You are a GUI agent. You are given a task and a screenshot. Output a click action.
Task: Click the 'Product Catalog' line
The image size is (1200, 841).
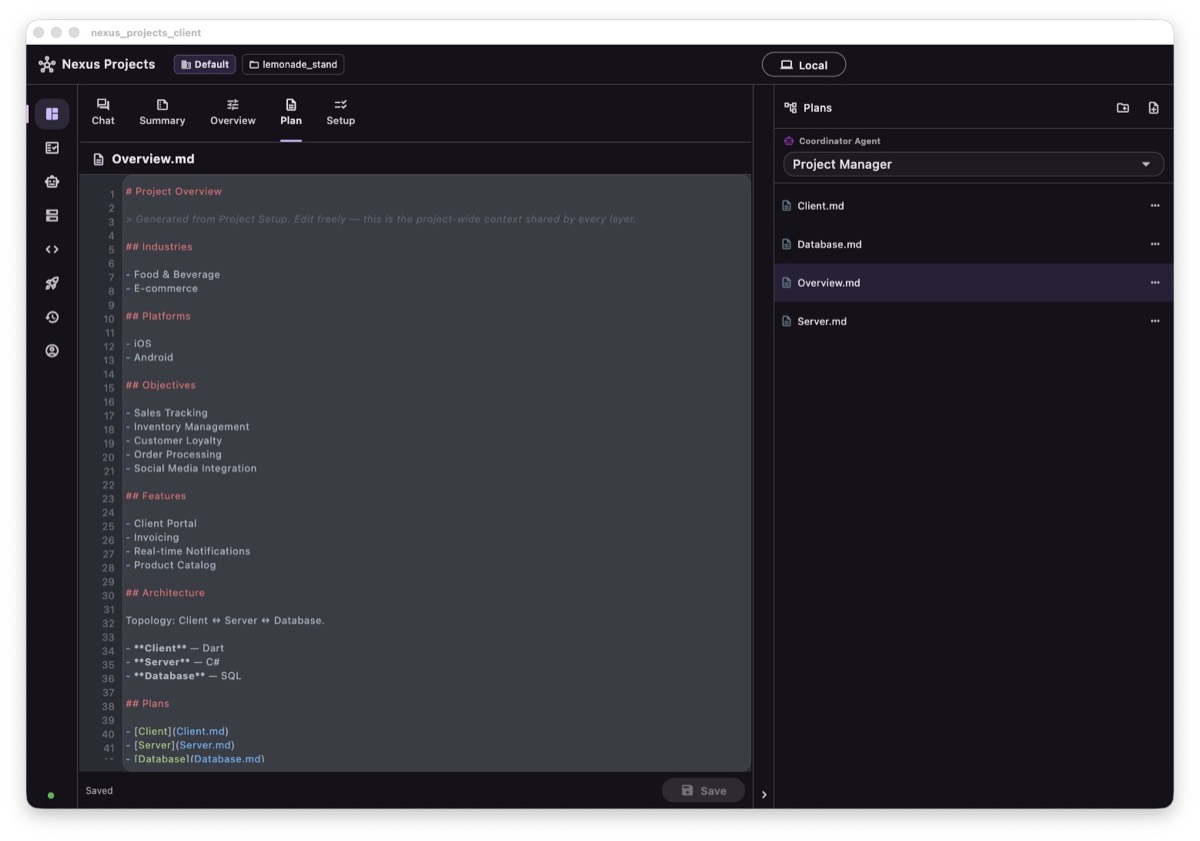point(171,566)
